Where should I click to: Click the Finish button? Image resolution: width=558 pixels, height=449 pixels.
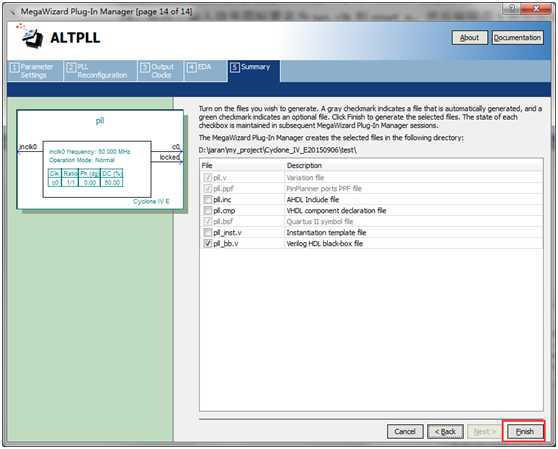[x=524, y=432]
